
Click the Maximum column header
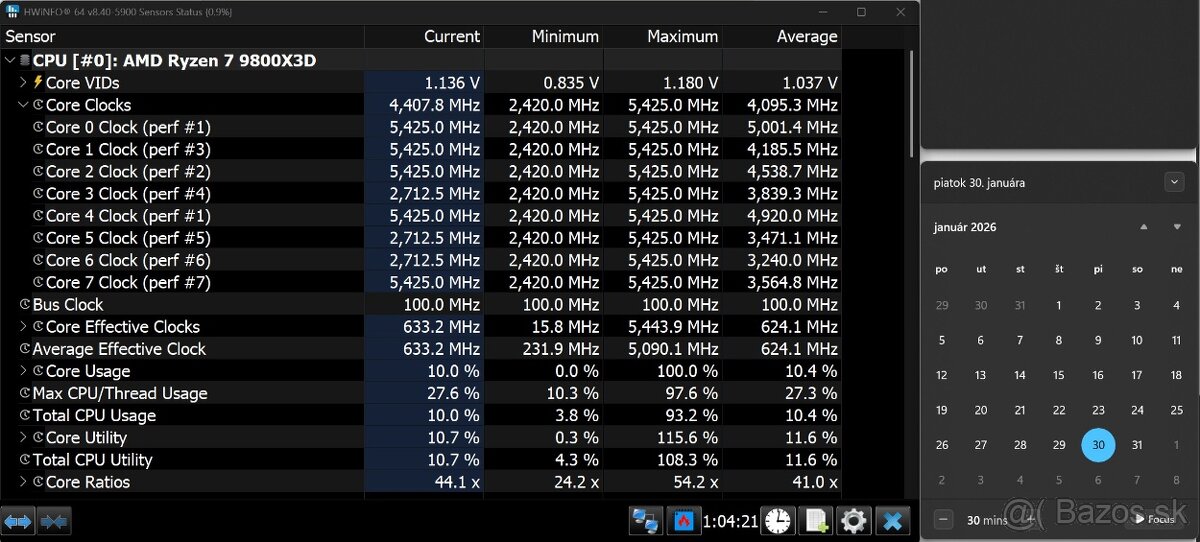tap(663, 36)
